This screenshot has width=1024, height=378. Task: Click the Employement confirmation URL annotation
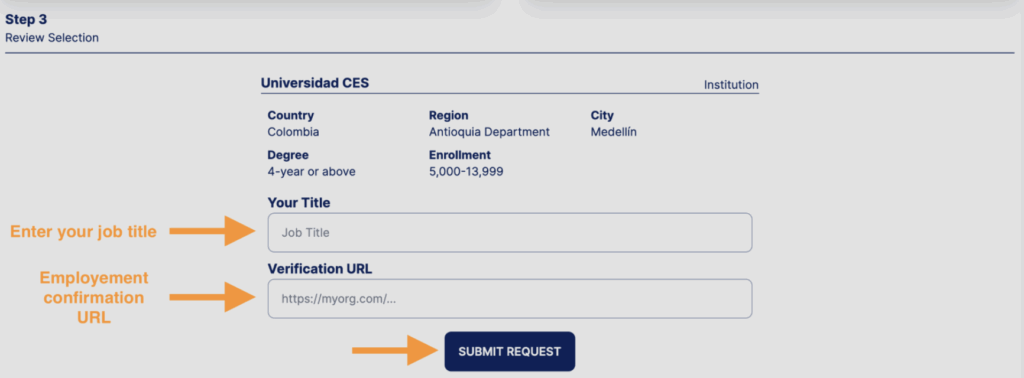tap(94, 298)
